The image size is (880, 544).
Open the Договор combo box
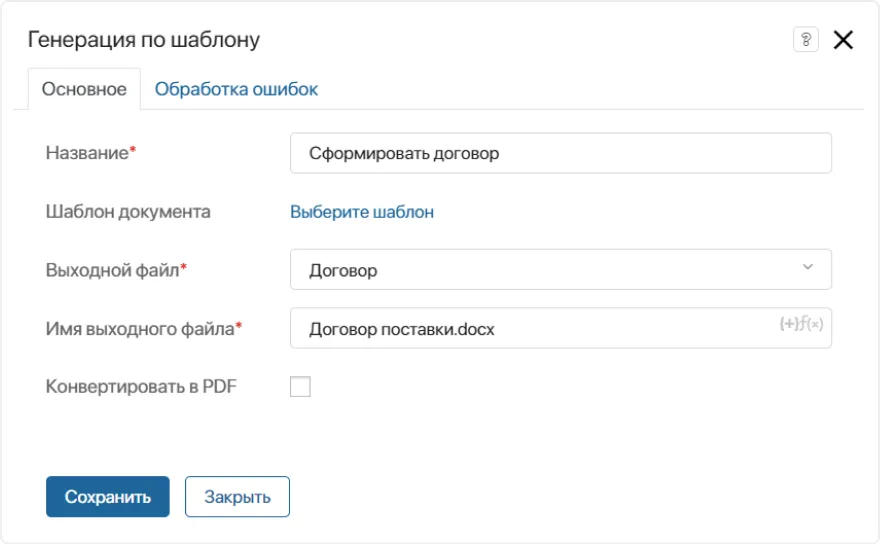[x=540, y=270]
